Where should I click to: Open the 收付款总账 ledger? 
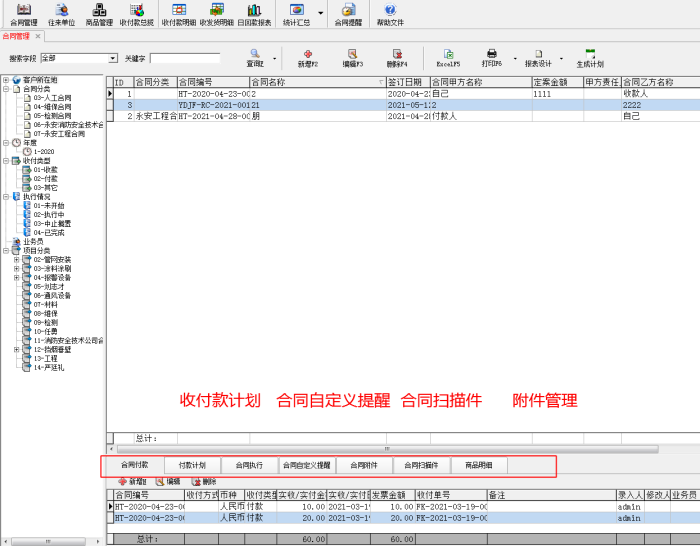click(136, 13)
